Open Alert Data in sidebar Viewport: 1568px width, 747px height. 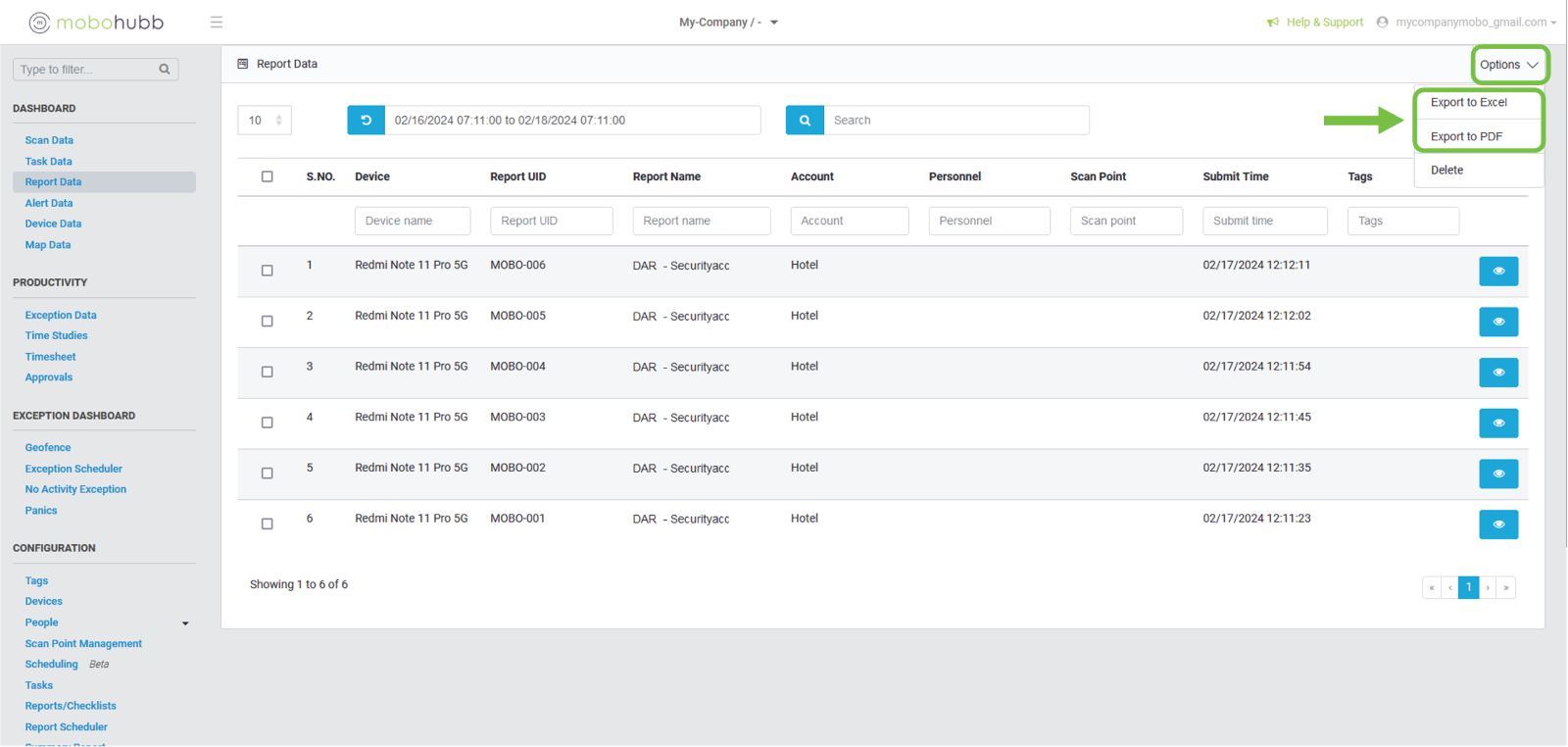tap(49, 203)
